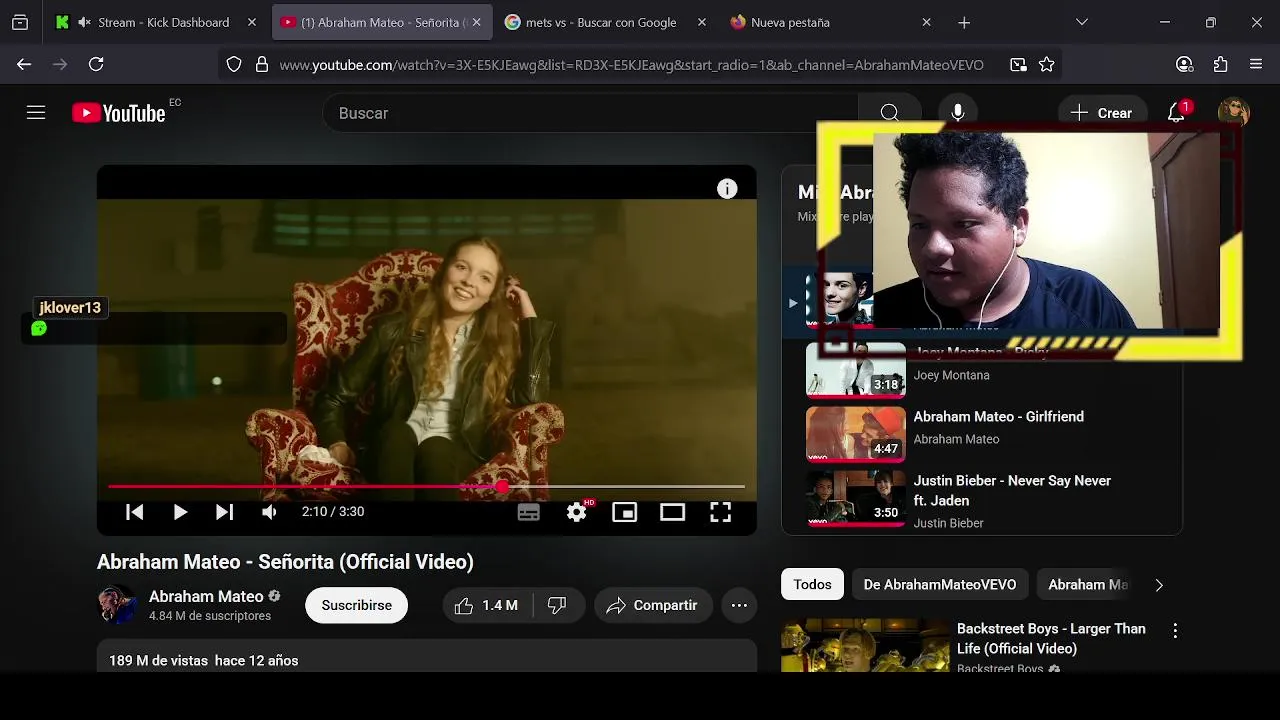Share the video via Compartir
Viewport: 1280px width, 720px height.
coord(653,605)
